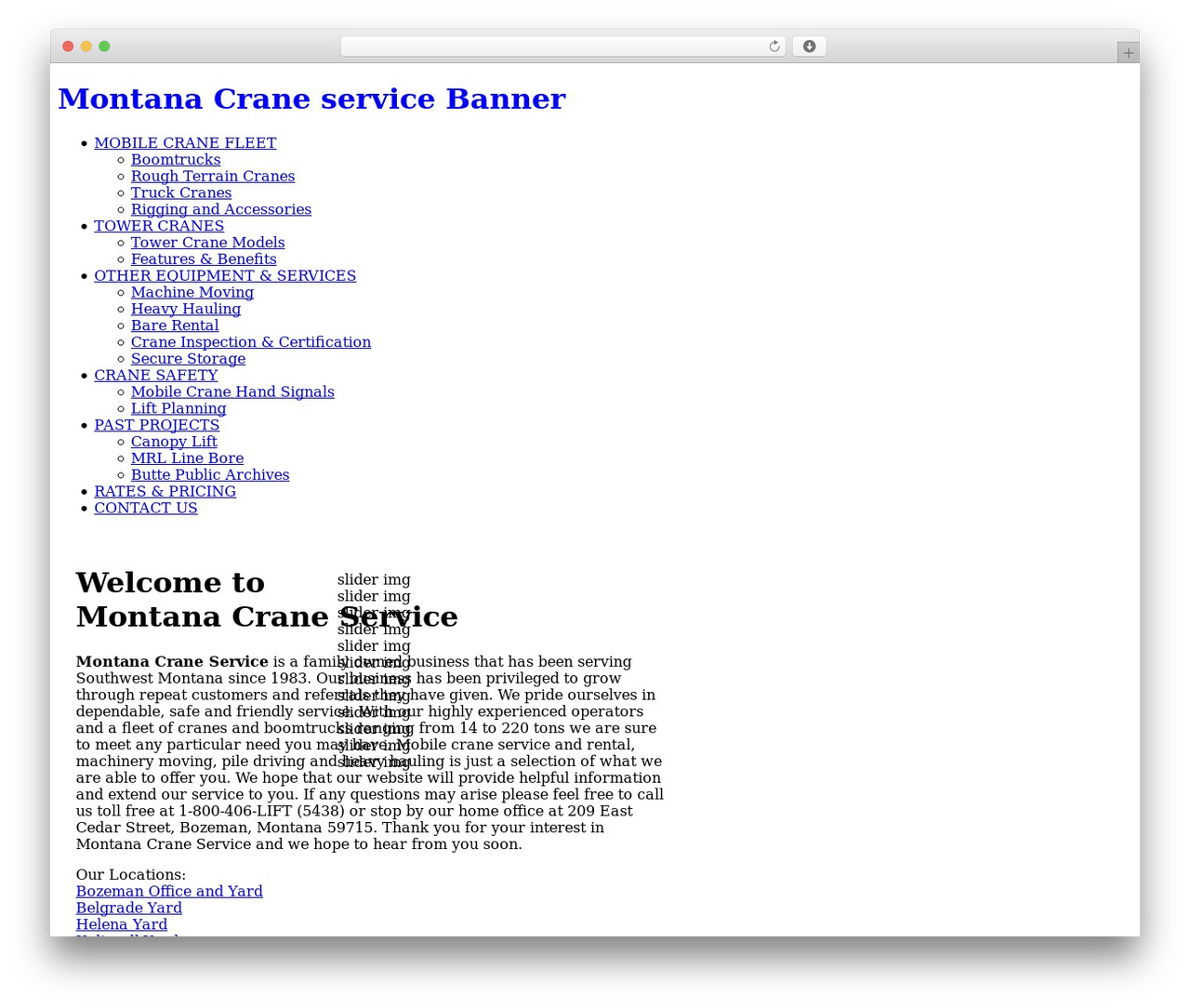
Task: Select the Bare Rental link
Action: [175, 326]
